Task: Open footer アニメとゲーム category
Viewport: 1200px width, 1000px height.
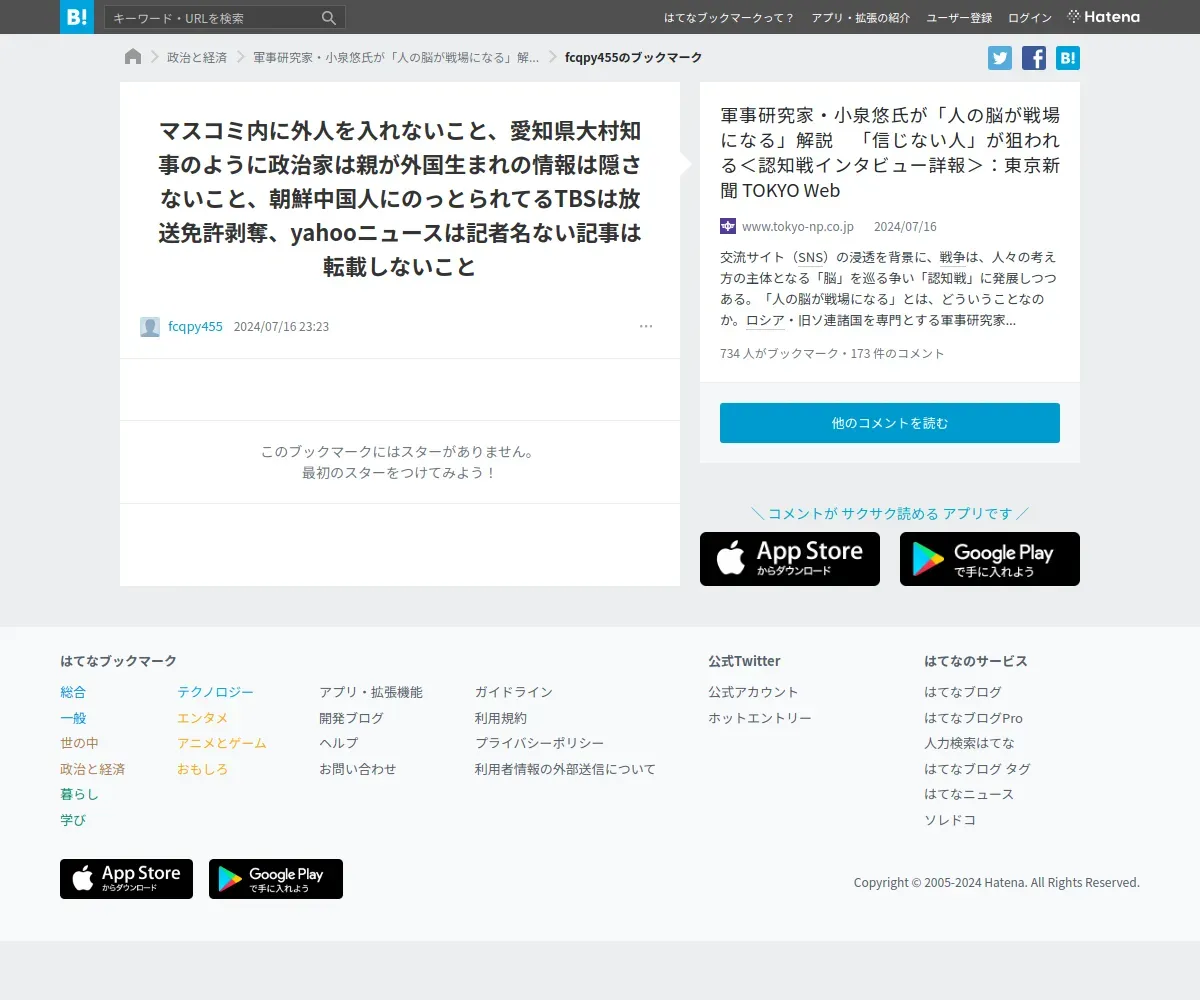Action: 222,743
